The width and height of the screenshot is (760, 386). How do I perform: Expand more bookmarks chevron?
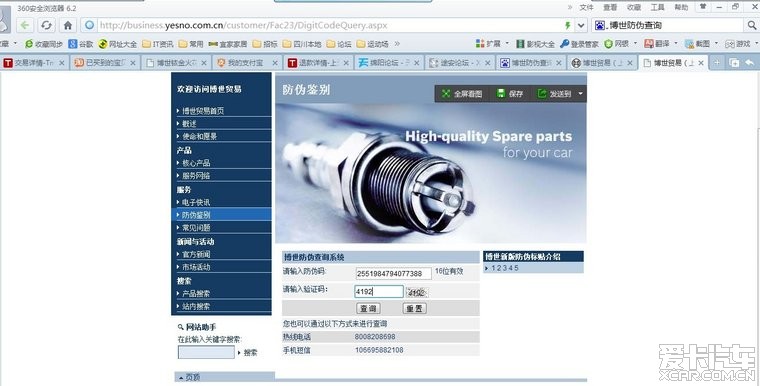397,44
